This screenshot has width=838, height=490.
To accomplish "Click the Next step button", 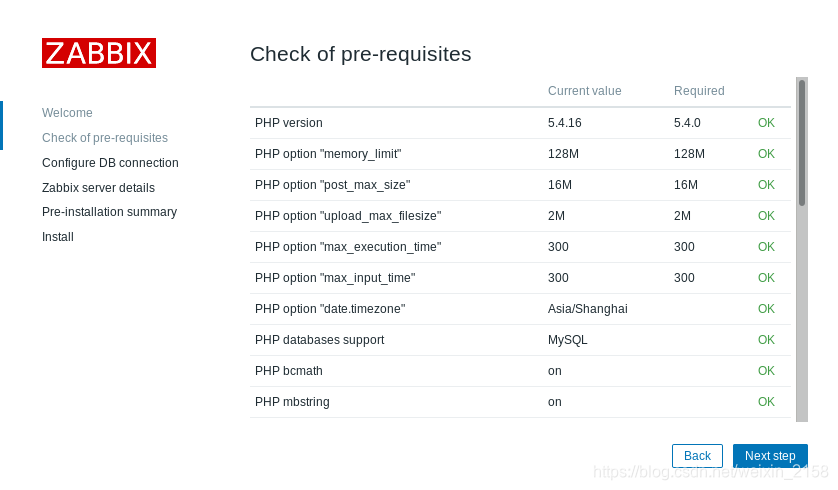I will [770, 456].
